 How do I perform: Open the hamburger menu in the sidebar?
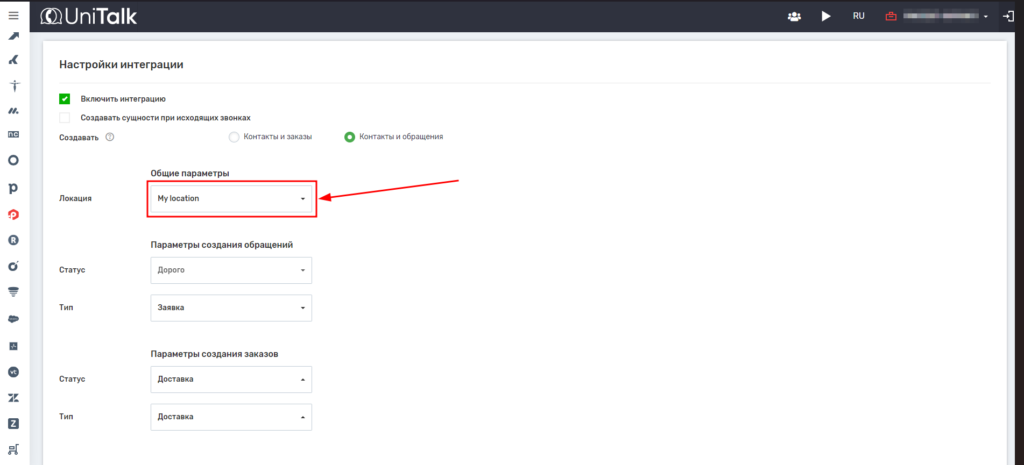point(13,16)
